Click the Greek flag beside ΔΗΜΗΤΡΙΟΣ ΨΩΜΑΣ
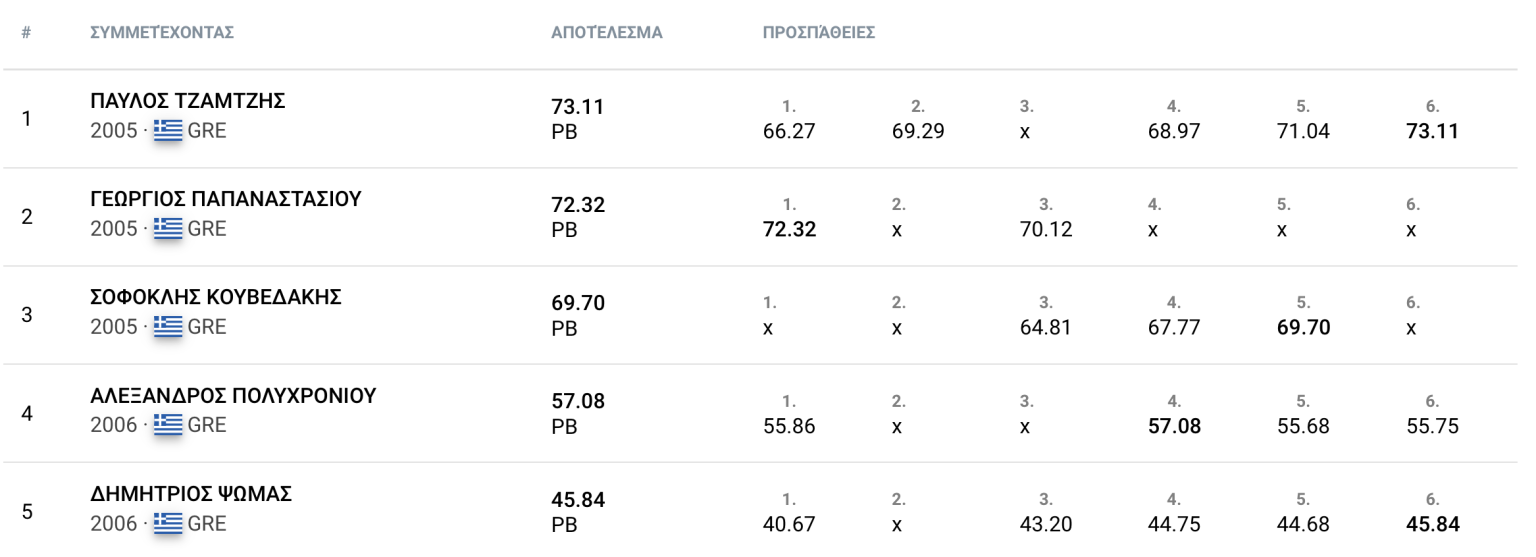Screen dimensions: 1536x557 click(168, 523)
